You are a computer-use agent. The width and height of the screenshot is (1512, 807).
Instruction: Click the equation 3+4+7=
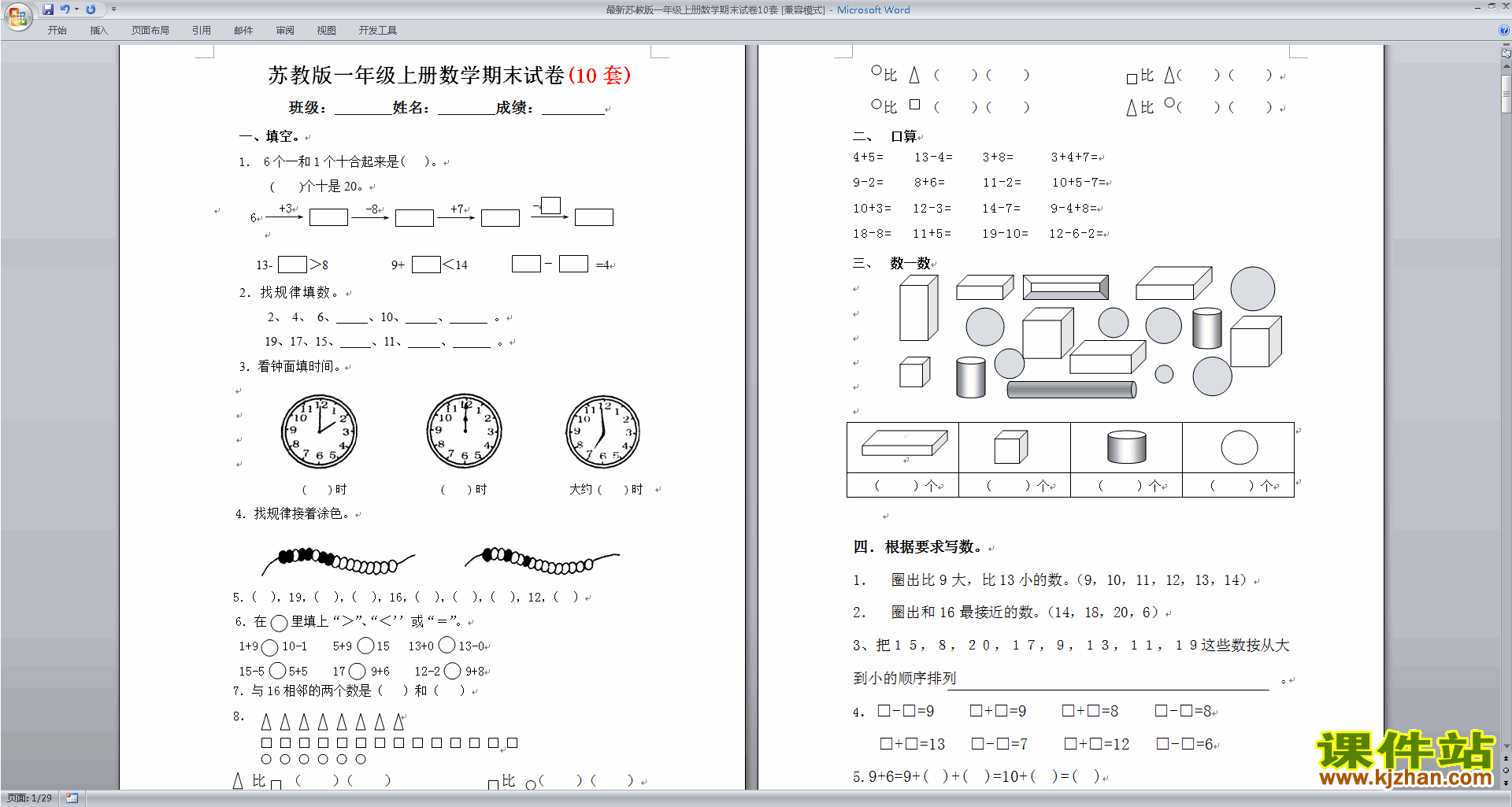click(x=1074, y=157)
